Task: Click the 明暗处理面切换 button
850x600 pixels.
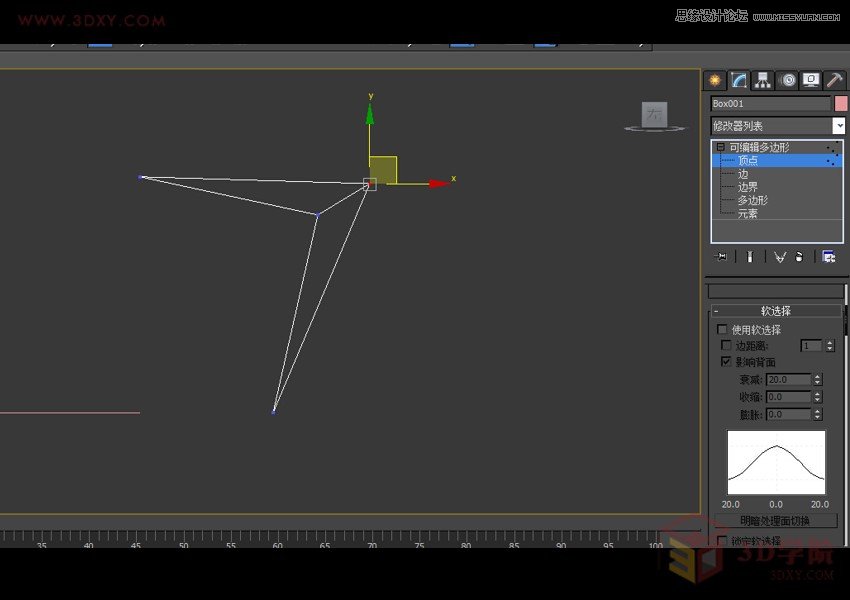Action: (776, 521)
